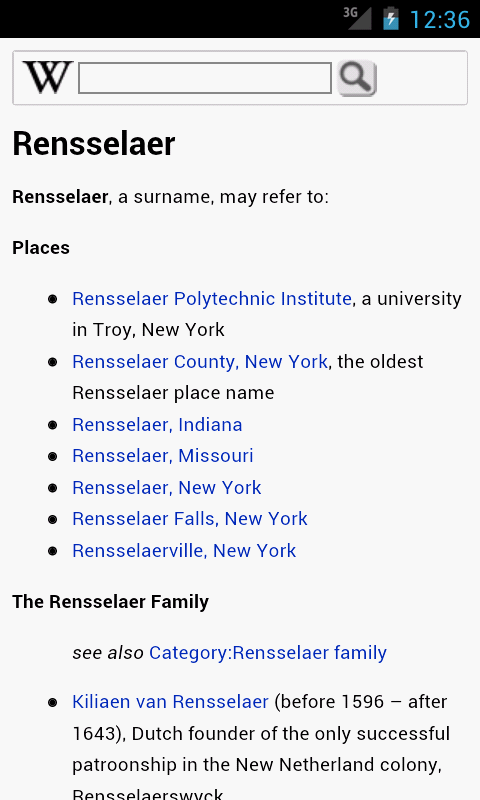
Task: Go to Rensselaer, Indiana article
Action: tap(157, 424)
